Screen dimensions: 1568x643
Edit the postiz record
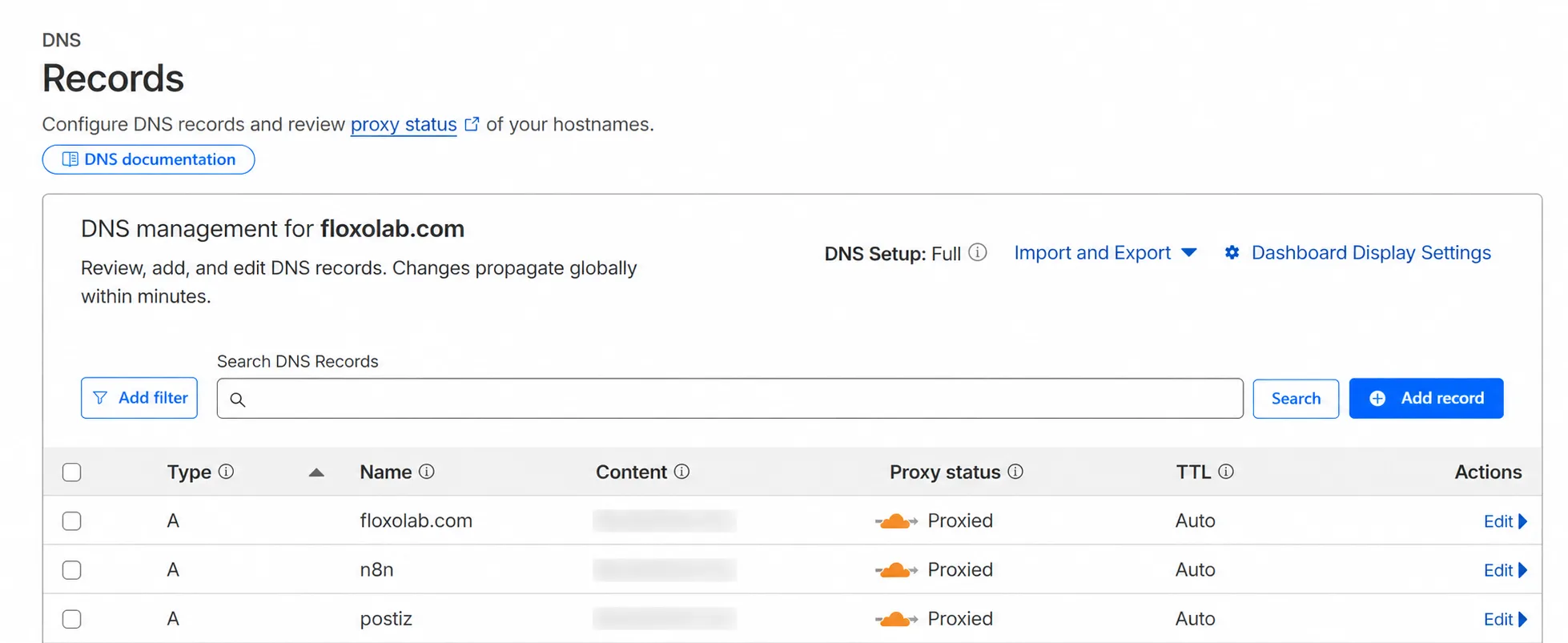(x=1506, y=619)
